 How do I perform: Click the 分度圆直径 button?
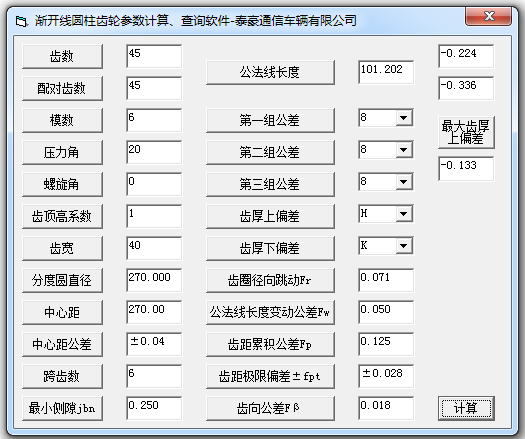point(62,281)
